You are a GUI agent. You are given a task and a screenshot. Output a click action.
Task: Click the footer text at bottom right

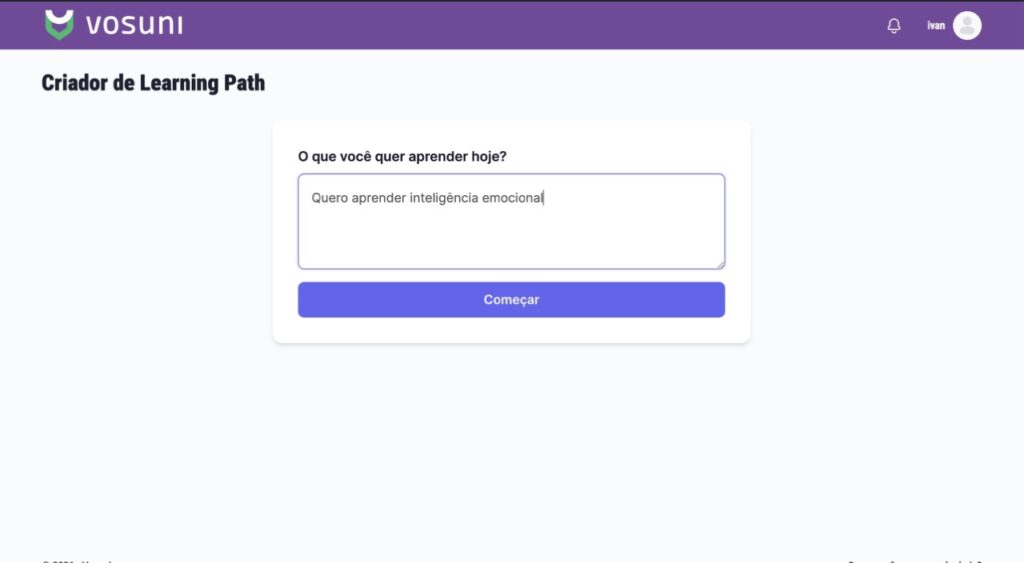[x=915, y=560]
